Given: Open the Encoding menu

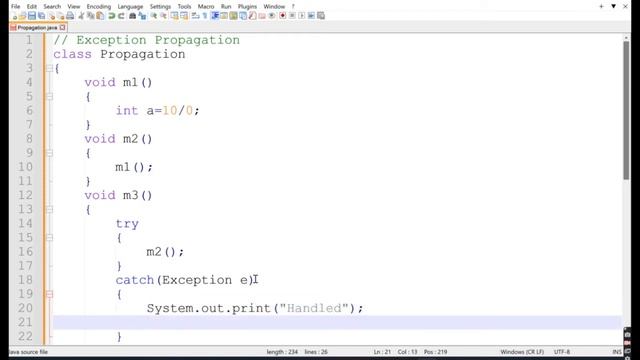Looking at the screenshot, I should [x=98, y=7].
